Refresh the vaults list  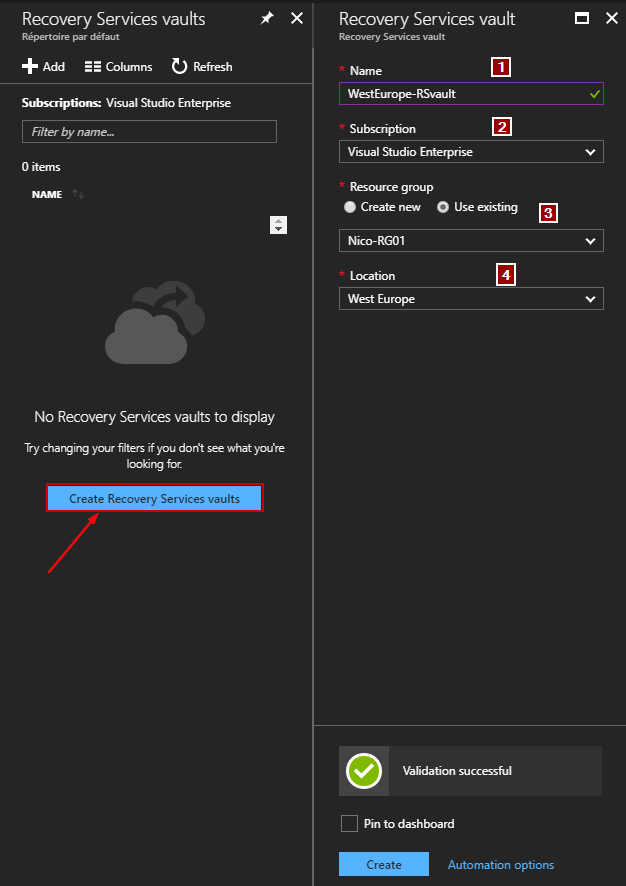point(202,67)
